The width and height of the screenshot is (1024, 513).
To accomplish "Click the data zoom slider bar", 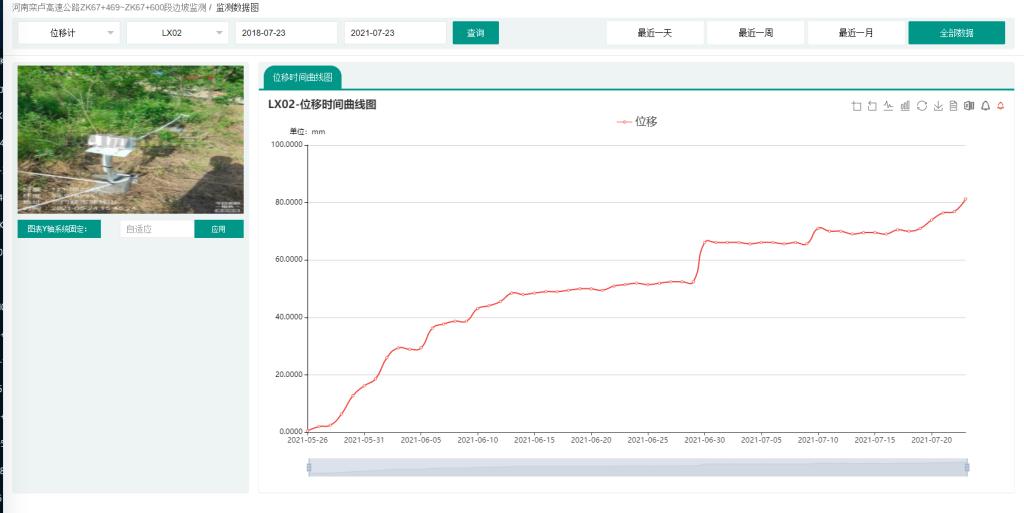I will [x=638, y=467].
